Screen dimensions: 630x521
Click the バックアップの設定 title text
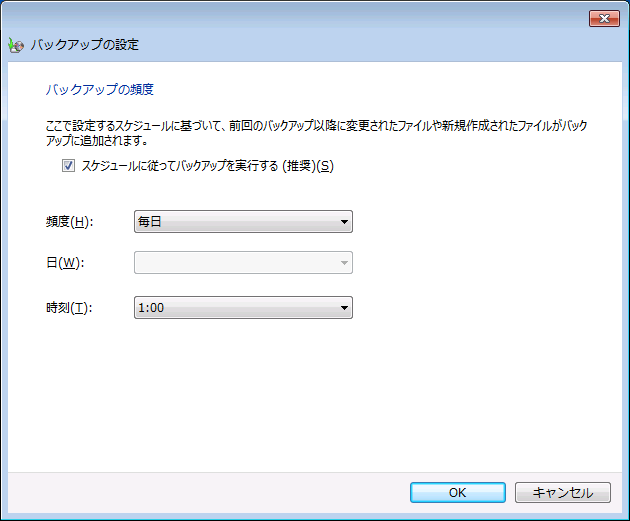(x=85, y=45)
